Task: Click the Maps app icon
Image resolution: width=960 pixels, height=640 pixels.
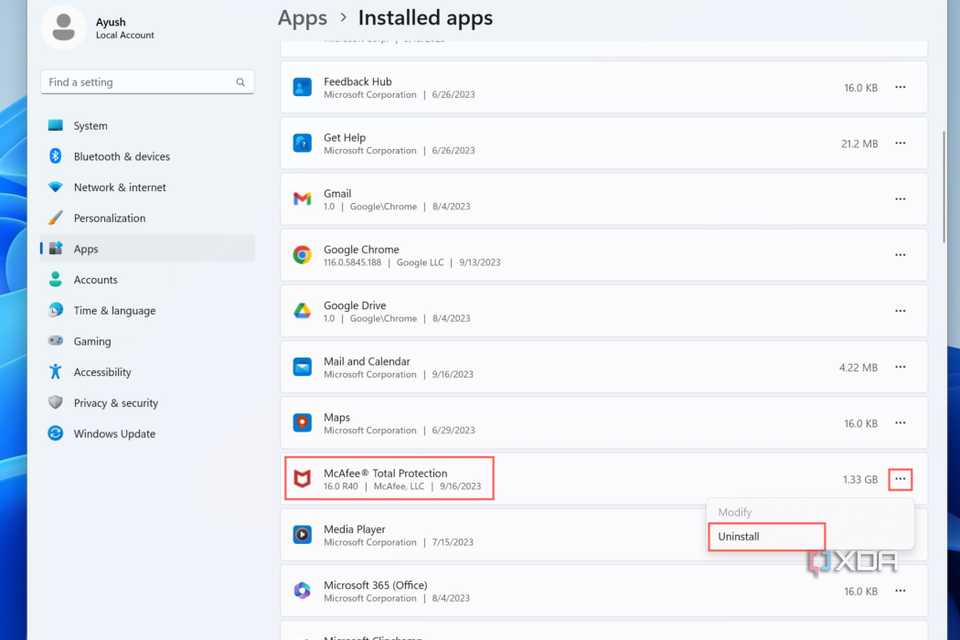Action: pos(302,423)
